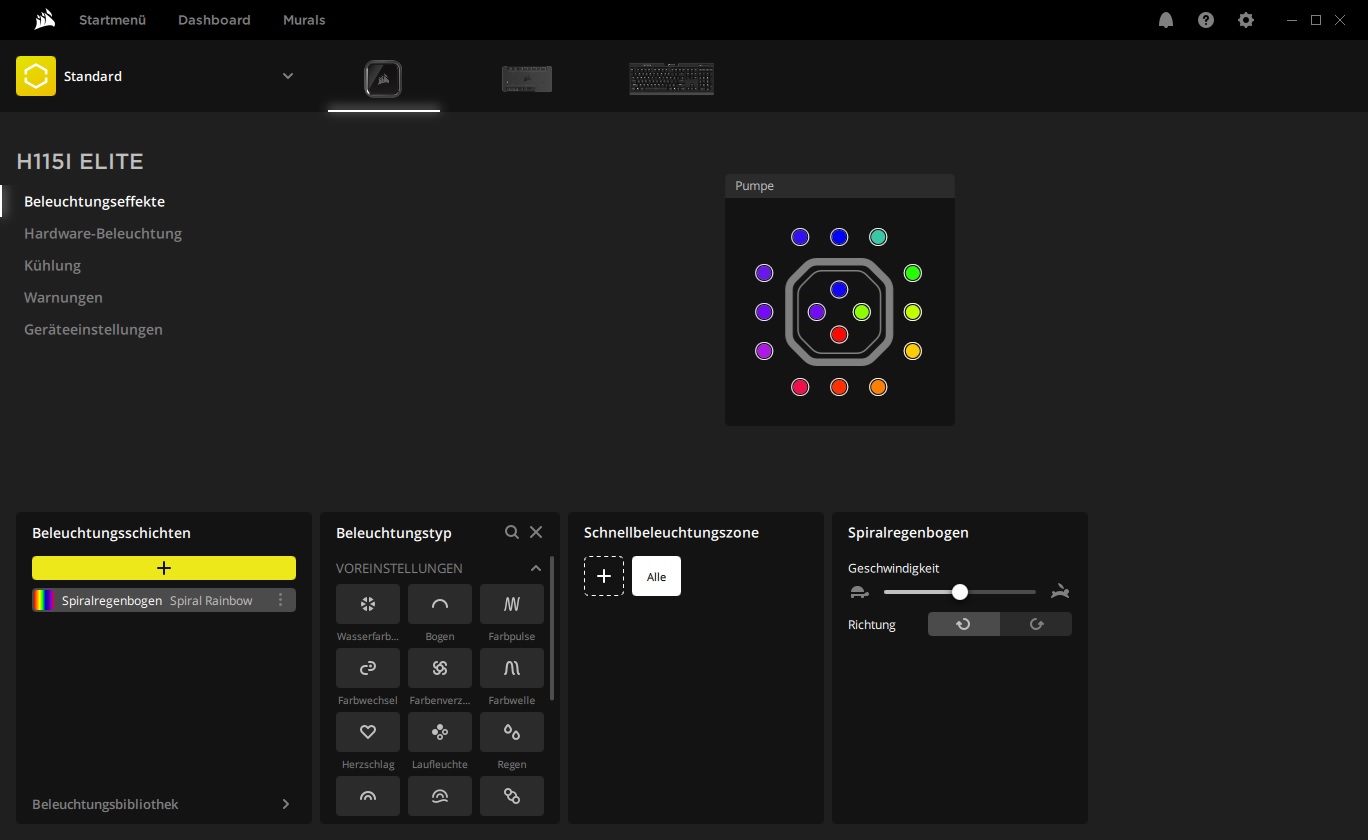
Task: Select the Spiralregenbogen lighting layer
Action: pos(164,600)
